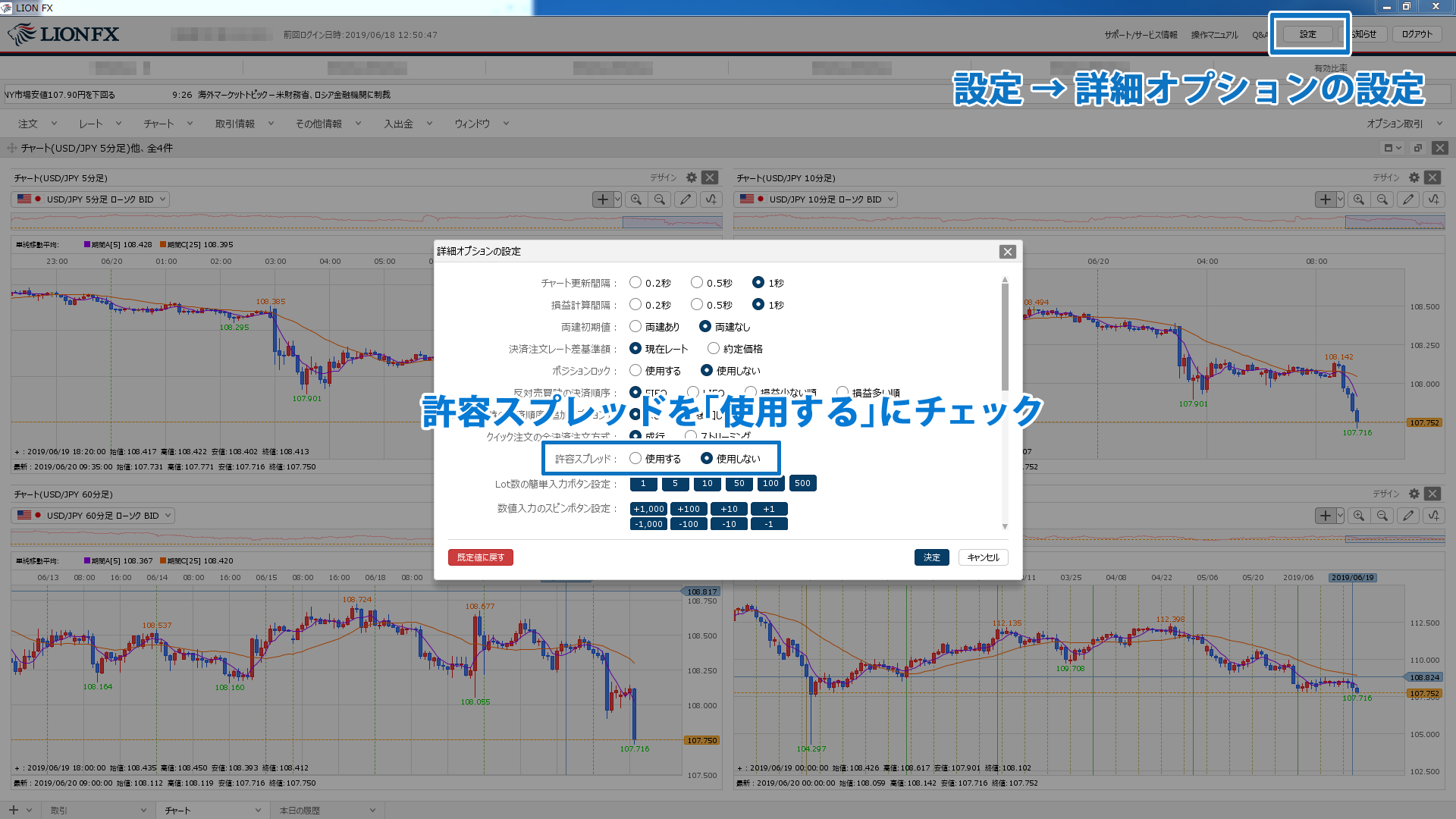Click the 500 Lot quick-input preset
The image size is (1456, 819).
[802, 483]
